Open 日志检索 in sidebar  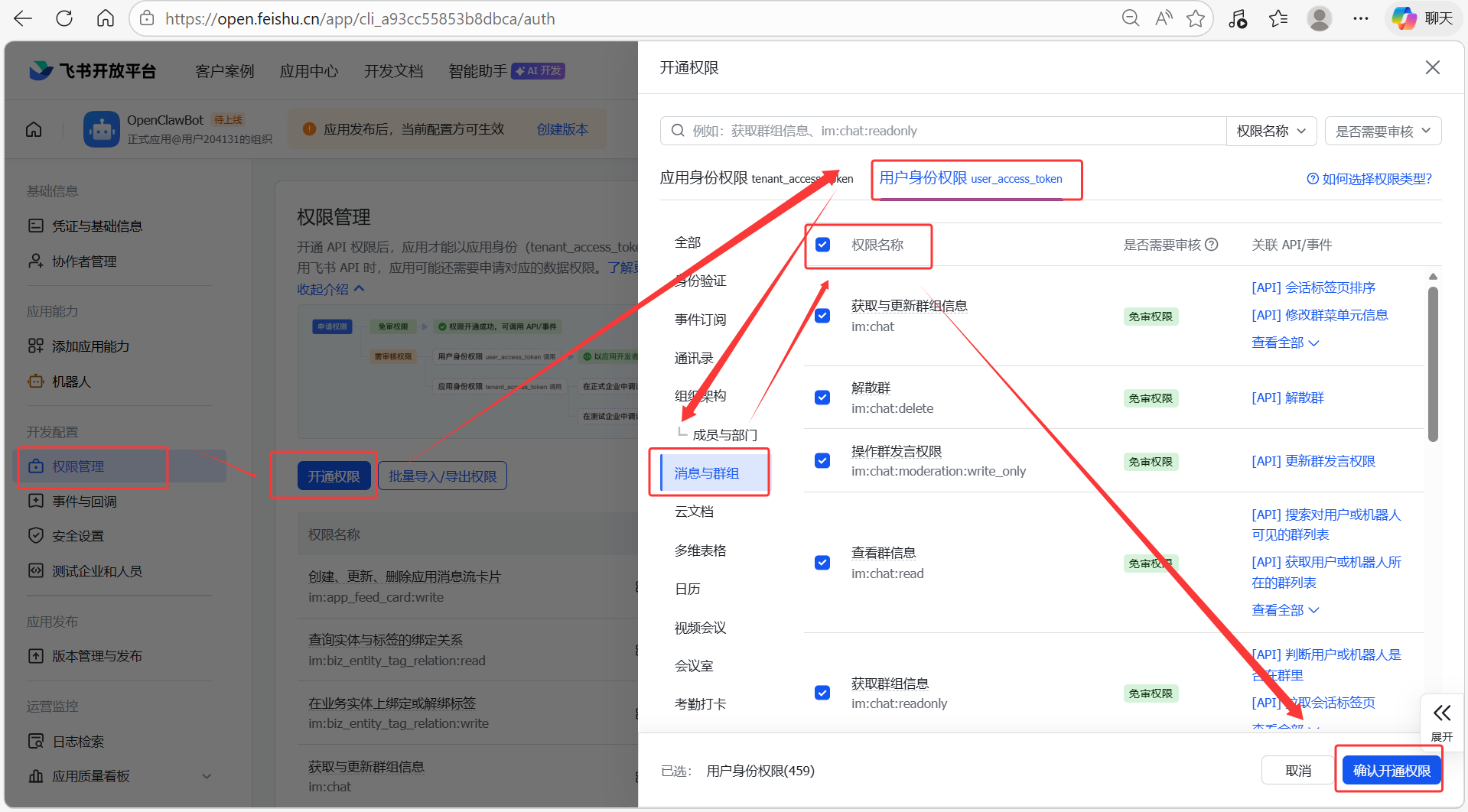pos(77,742)
